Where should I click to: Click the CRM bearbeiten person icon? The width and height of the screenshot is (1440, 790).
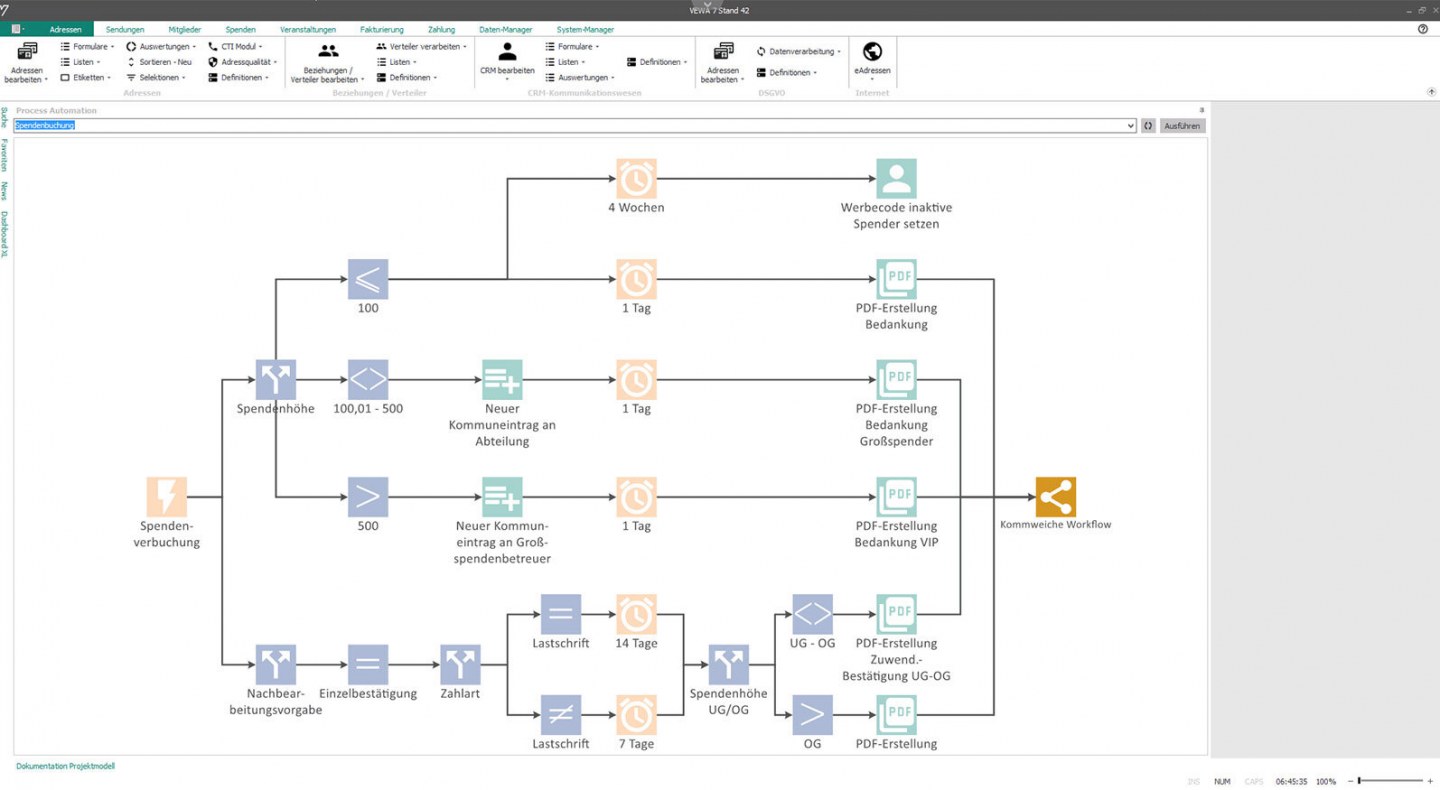(508, 52)
